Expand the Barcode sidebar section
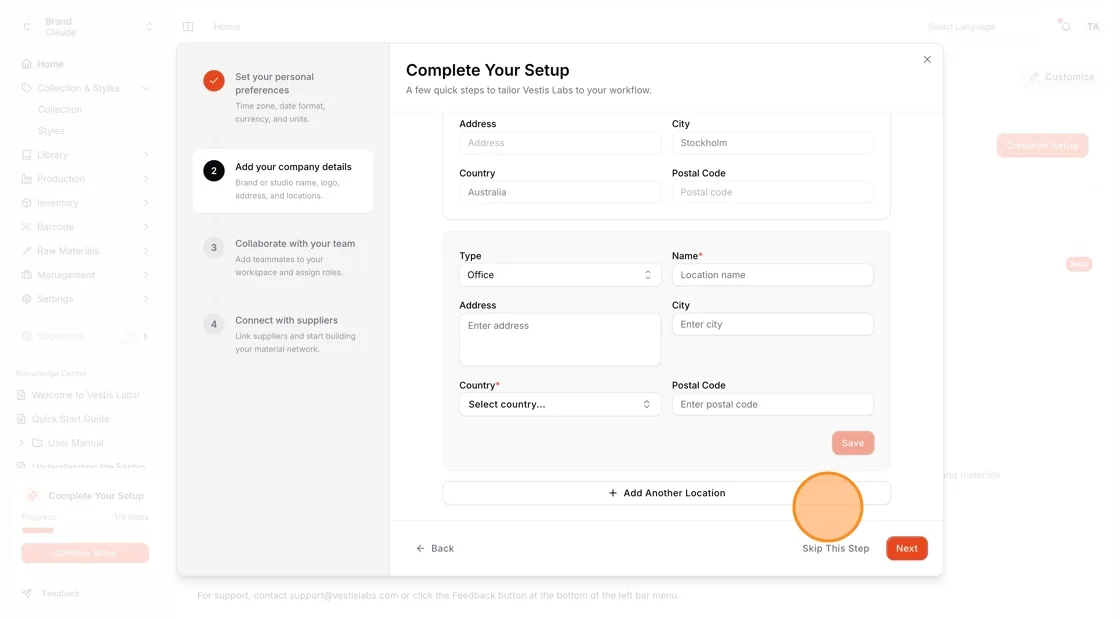This screenshot has height=619, width=1120. (x=146, y=227)
